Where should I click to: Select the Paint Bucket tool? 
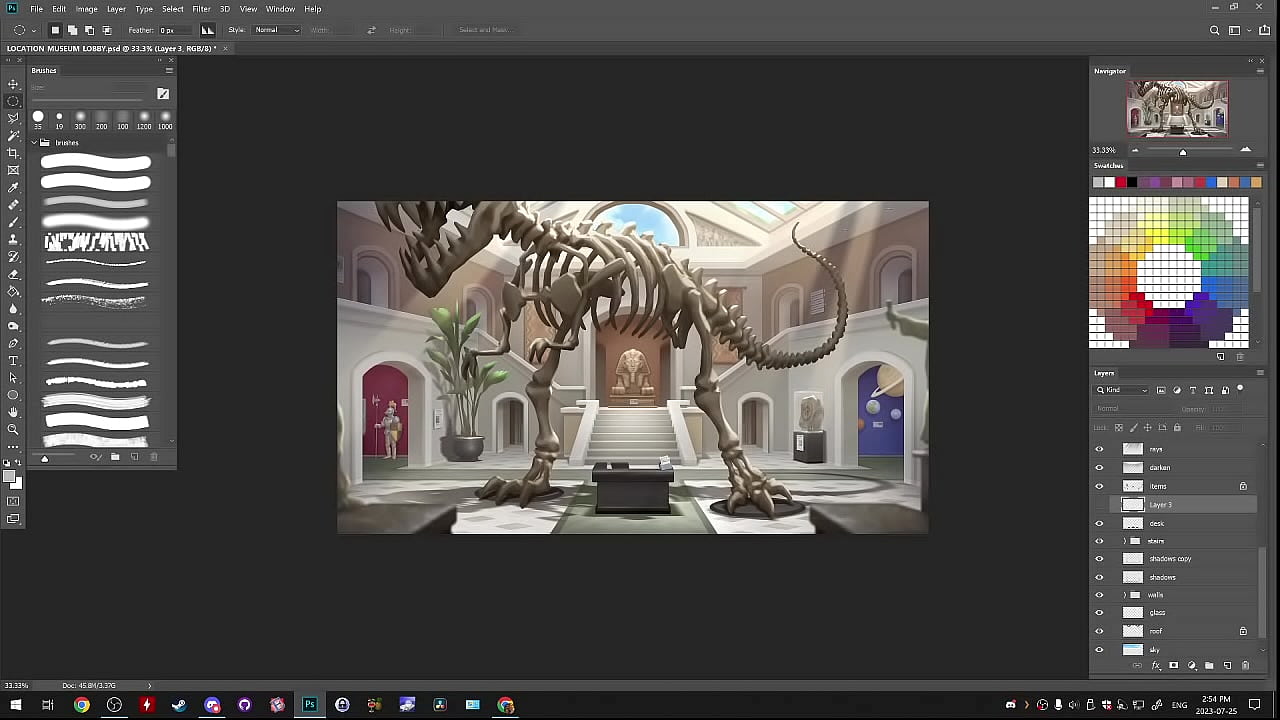coord(13,291)
